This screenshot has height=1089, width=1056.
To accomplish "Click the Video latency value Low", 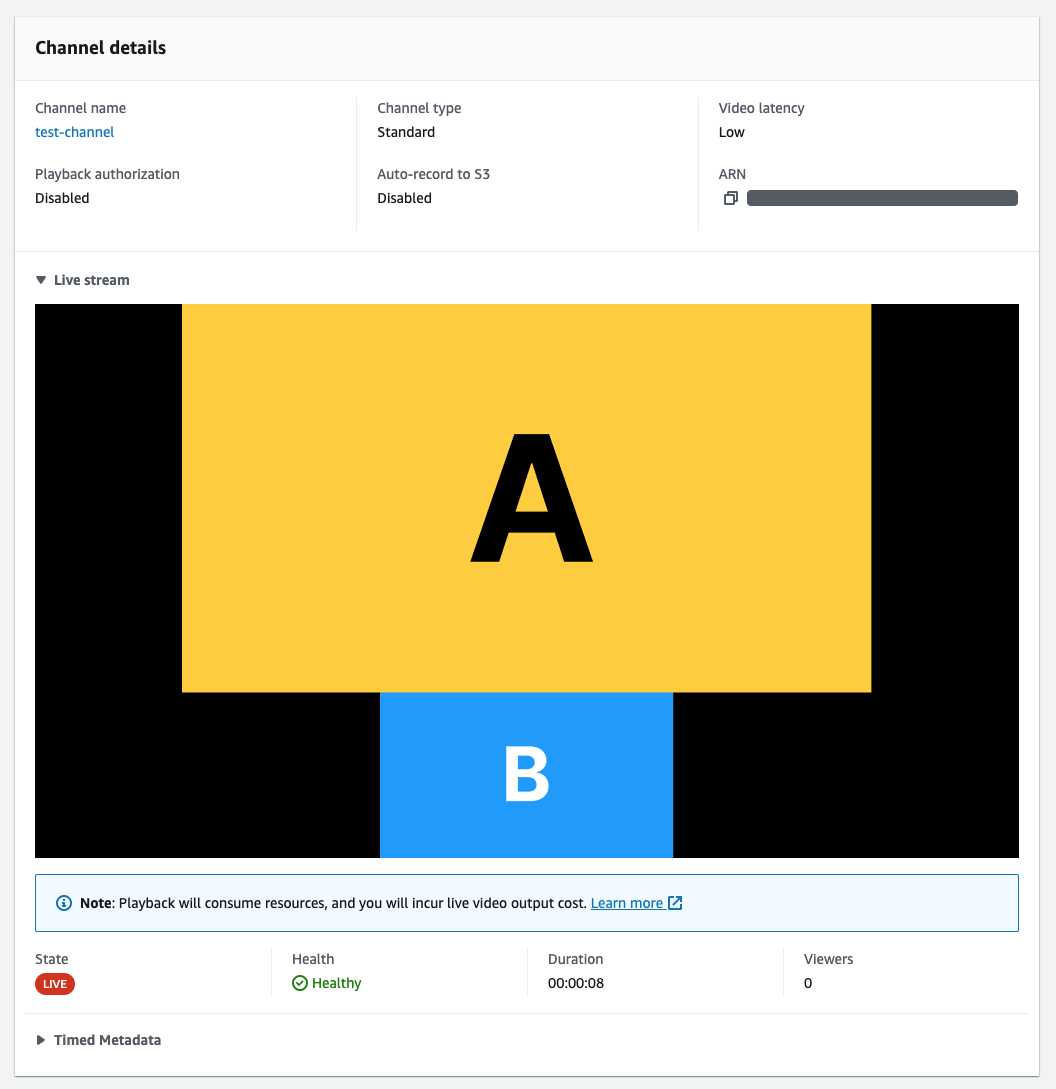I will coord(732,132).
